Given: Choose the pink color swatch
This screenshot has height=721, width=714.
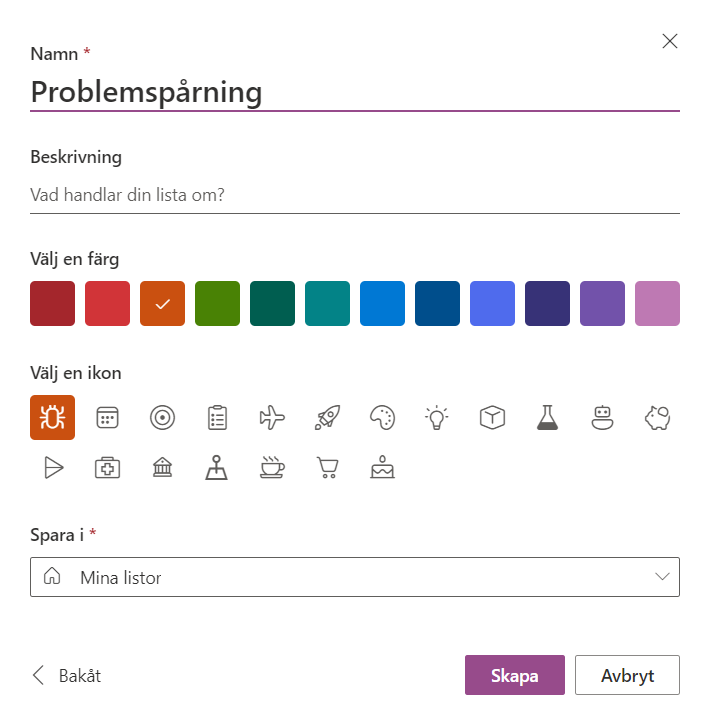Looking at the screenshot, I should (x=657, y=303).
